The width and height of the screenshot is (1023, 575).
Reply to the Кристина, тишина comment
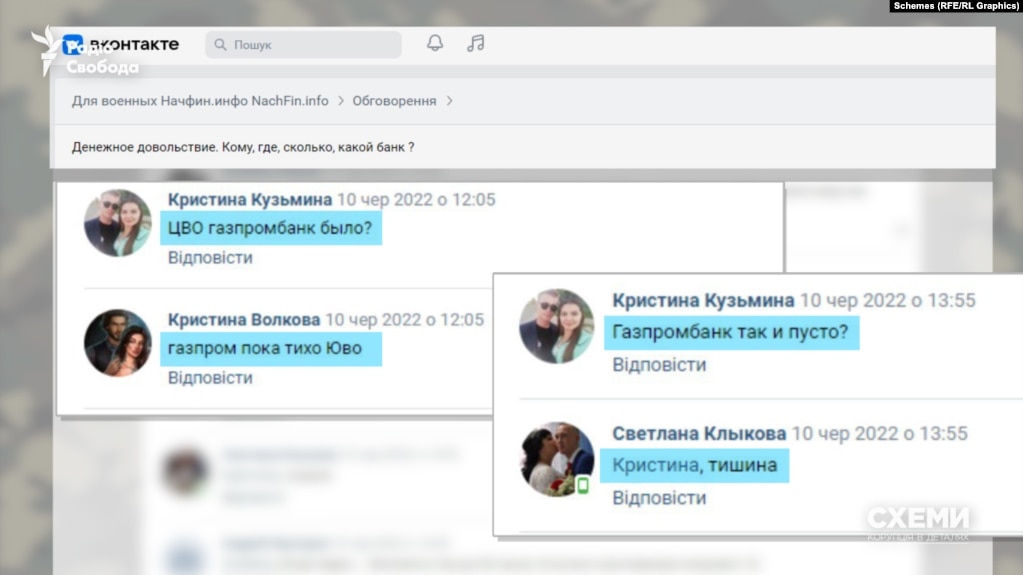coord(659,498)
